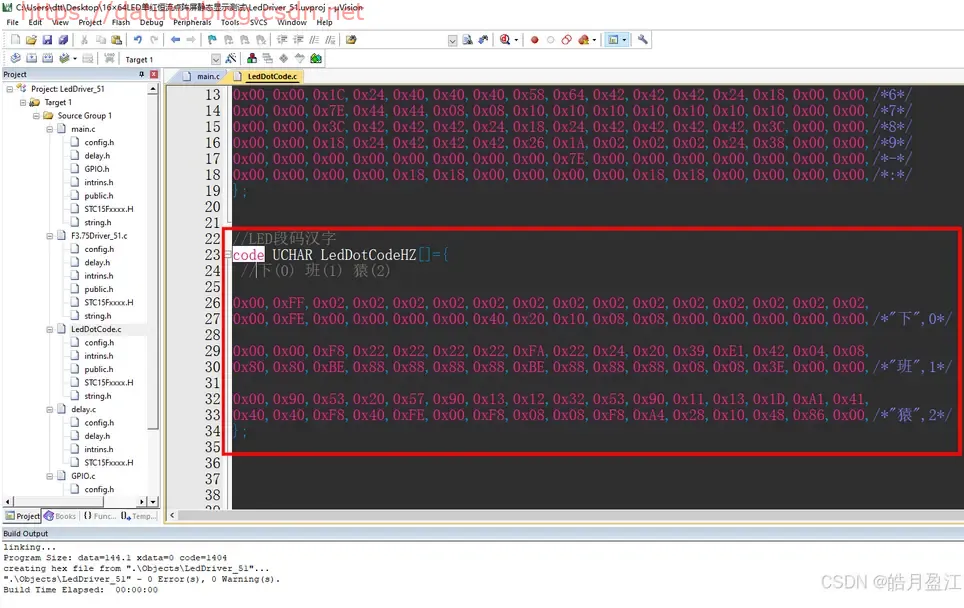Click the Build target icon
964x608 pixels.
point(31,58)
